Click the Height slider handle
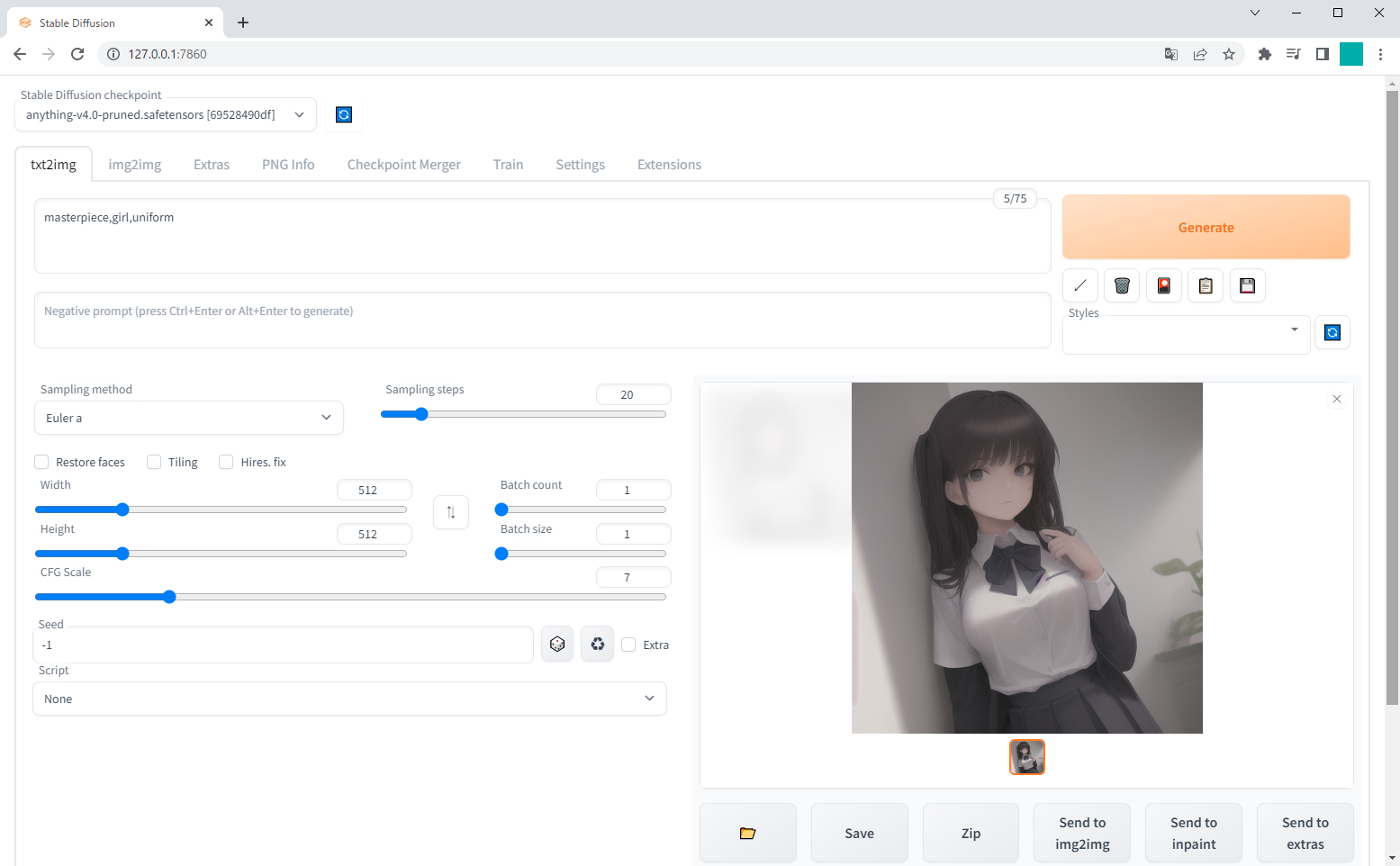 (x=122, y=554)
